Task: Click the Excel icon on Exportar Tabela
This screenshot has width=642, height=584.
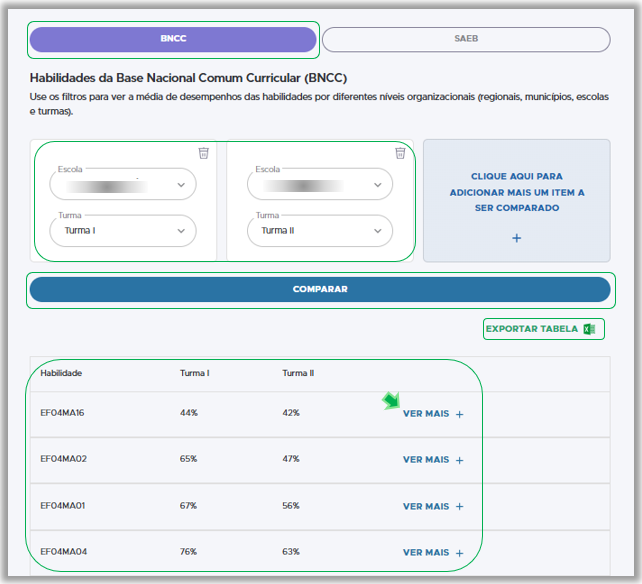Action: click(589, 329)
